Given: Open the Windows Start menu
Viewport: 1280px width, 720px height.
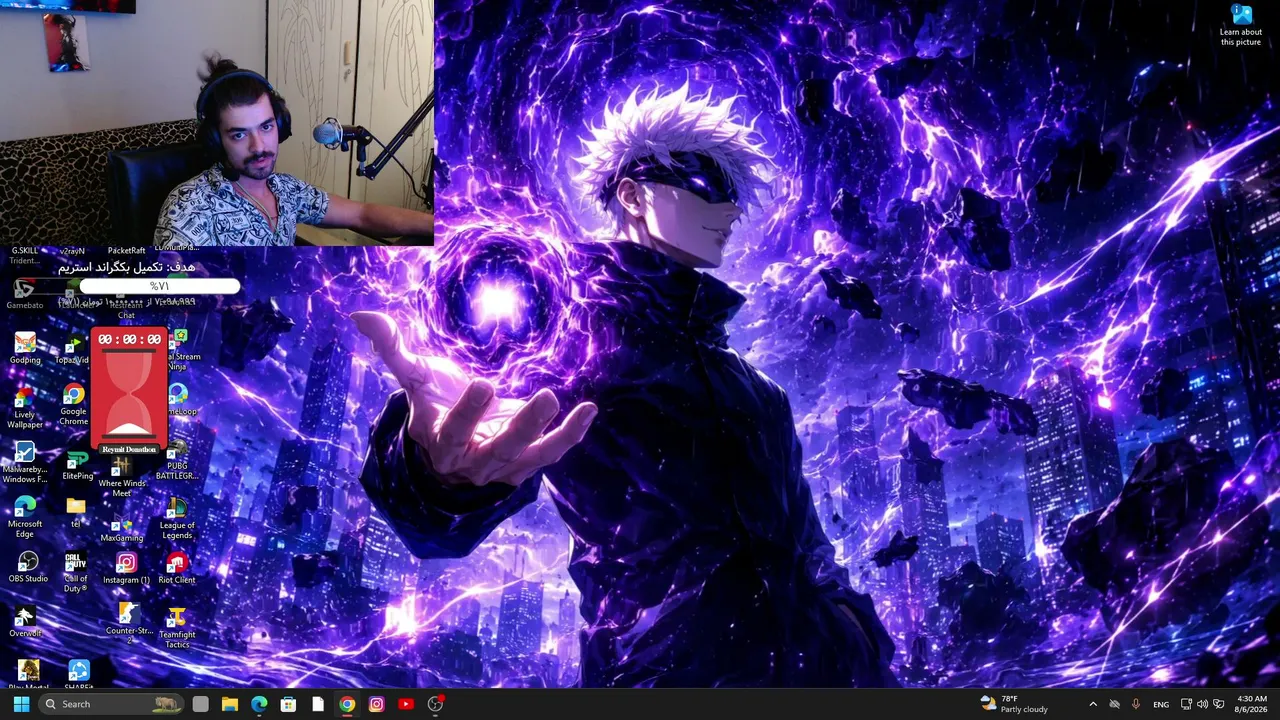Looking at the screenshot, I should click(21, 704).
